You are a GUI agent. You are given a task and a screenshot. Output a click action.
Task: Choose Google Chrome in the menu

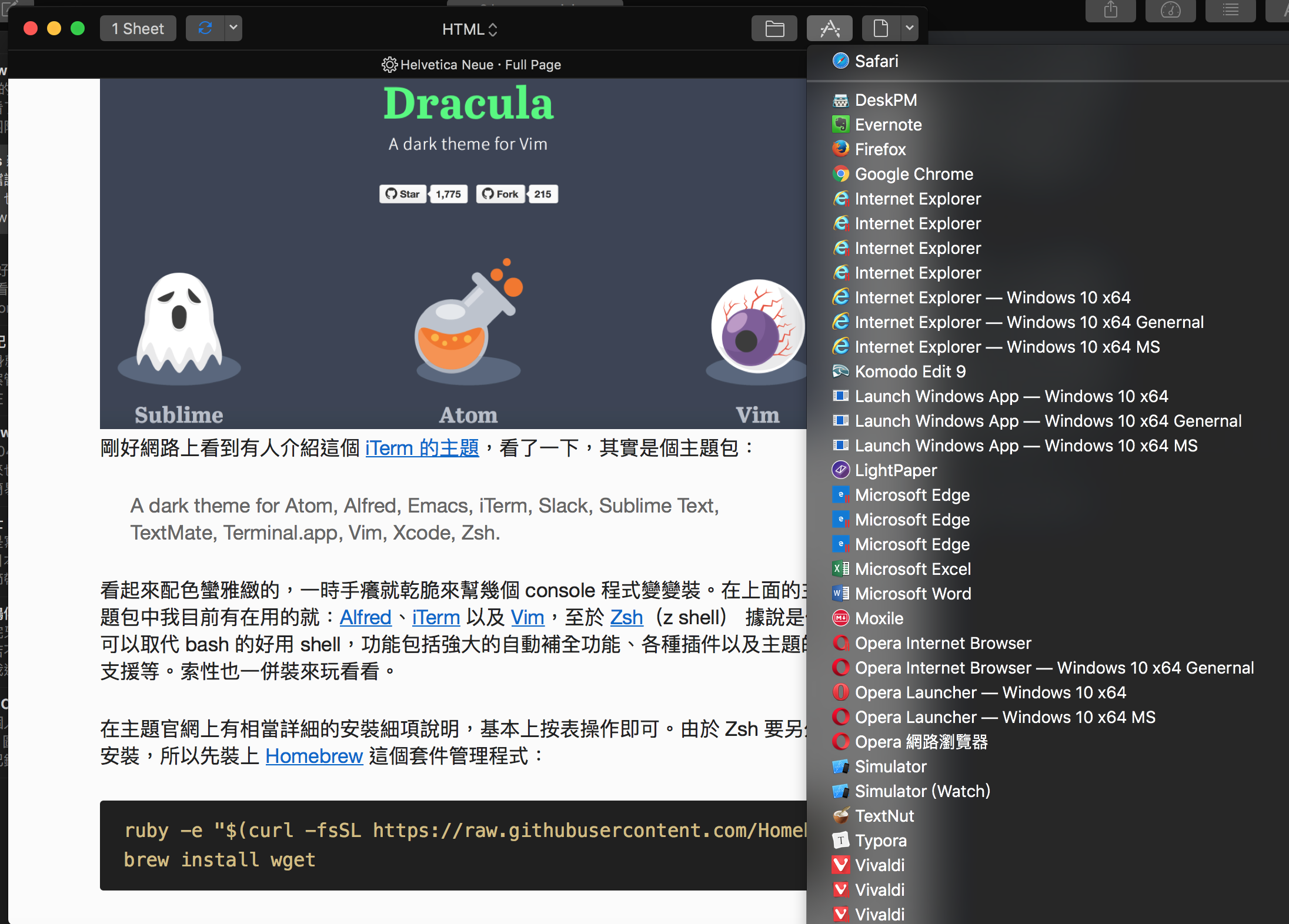tap(913, 174)
